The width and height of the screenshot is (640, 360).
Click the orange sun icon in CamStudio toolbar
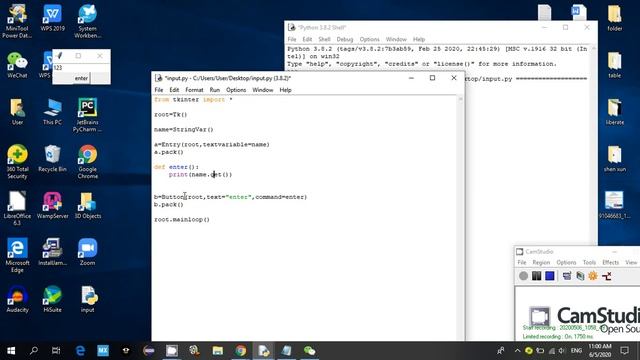pos(593,276)
